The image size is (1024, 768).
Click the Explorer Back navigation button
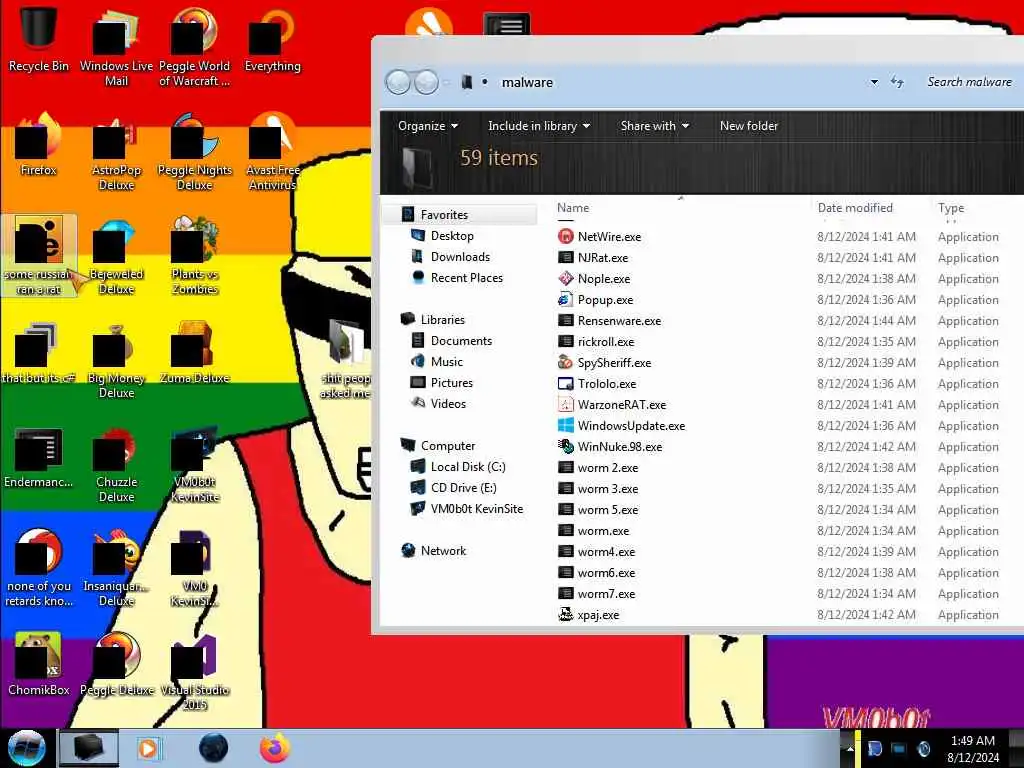point(398,82)
